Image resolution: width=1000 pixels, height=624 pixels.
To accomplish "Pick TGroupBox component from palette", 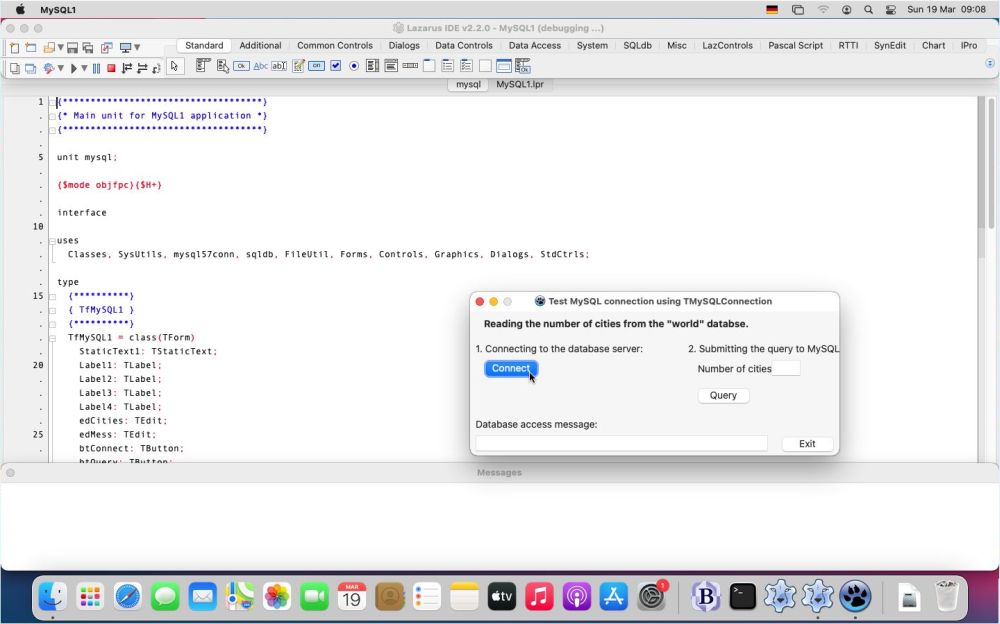I will click(x=429, y=66).
